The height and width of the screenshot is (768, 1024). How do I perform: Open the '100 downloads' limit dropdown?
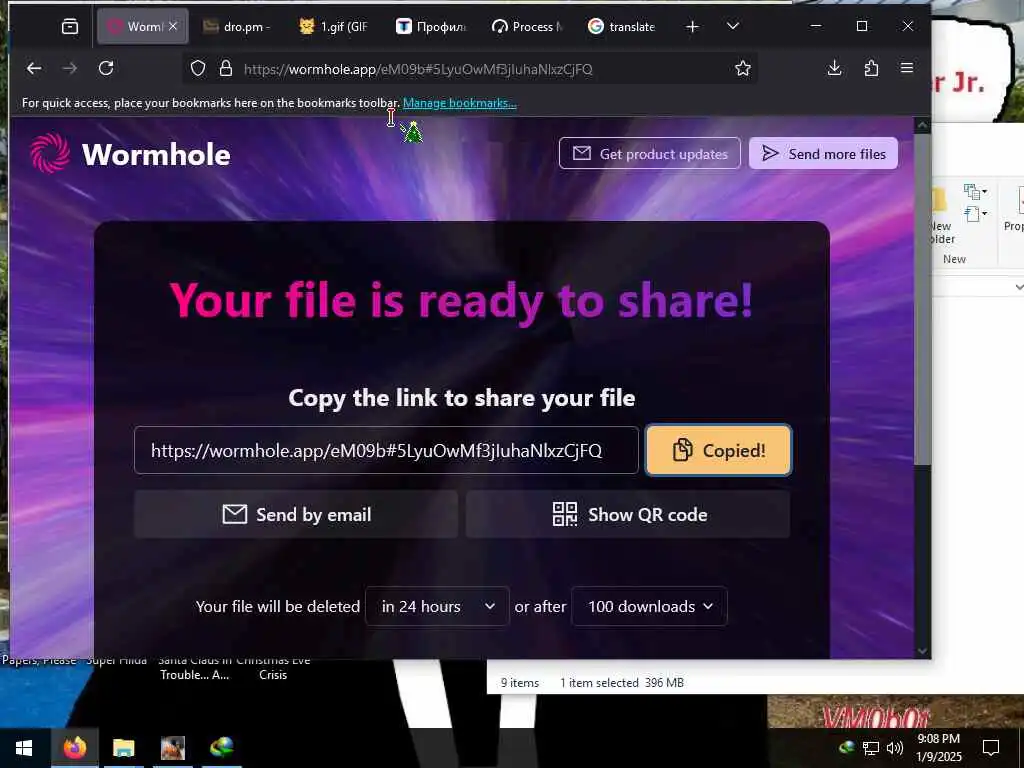tap(649, 607)
